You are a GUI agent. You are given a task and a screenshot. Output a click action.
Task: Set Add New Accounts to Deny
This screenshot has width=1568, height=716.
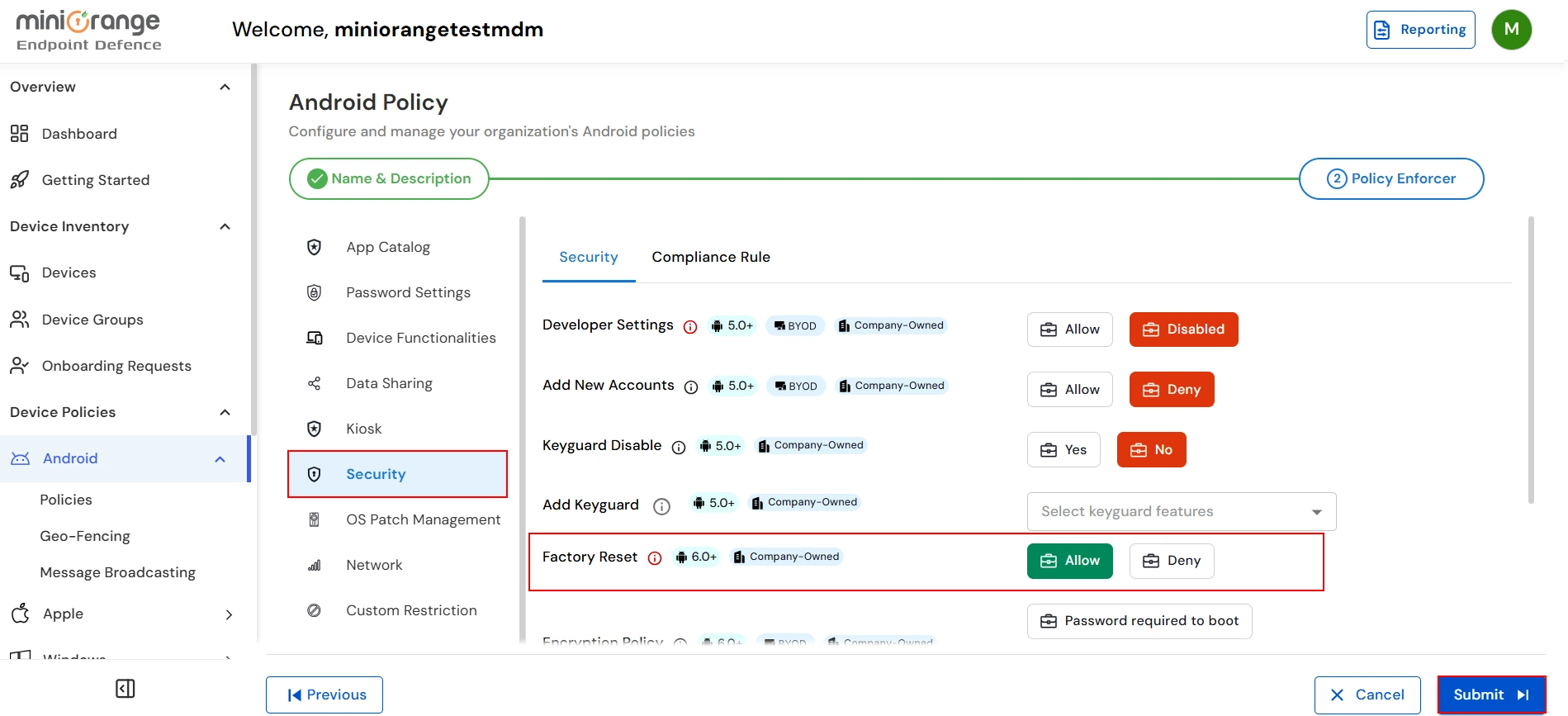tap(1172, 390)
